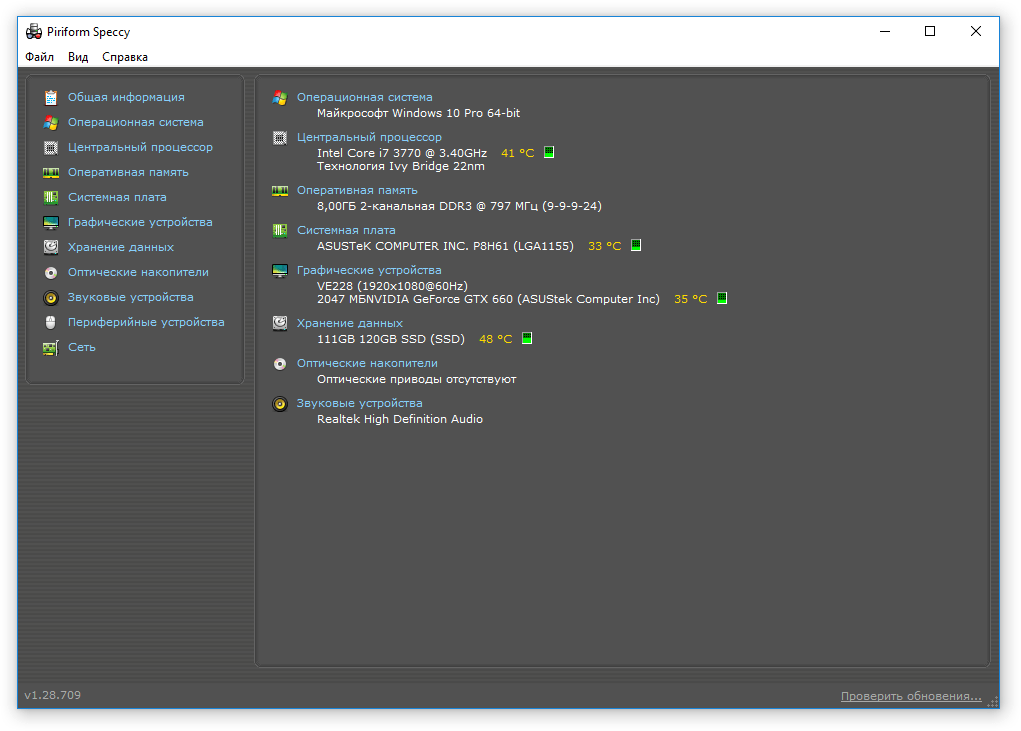Click the Intel Core i7 3770 @ 3.40GHz text
This screenshot has height=731, width=1021.
point(402,153)
